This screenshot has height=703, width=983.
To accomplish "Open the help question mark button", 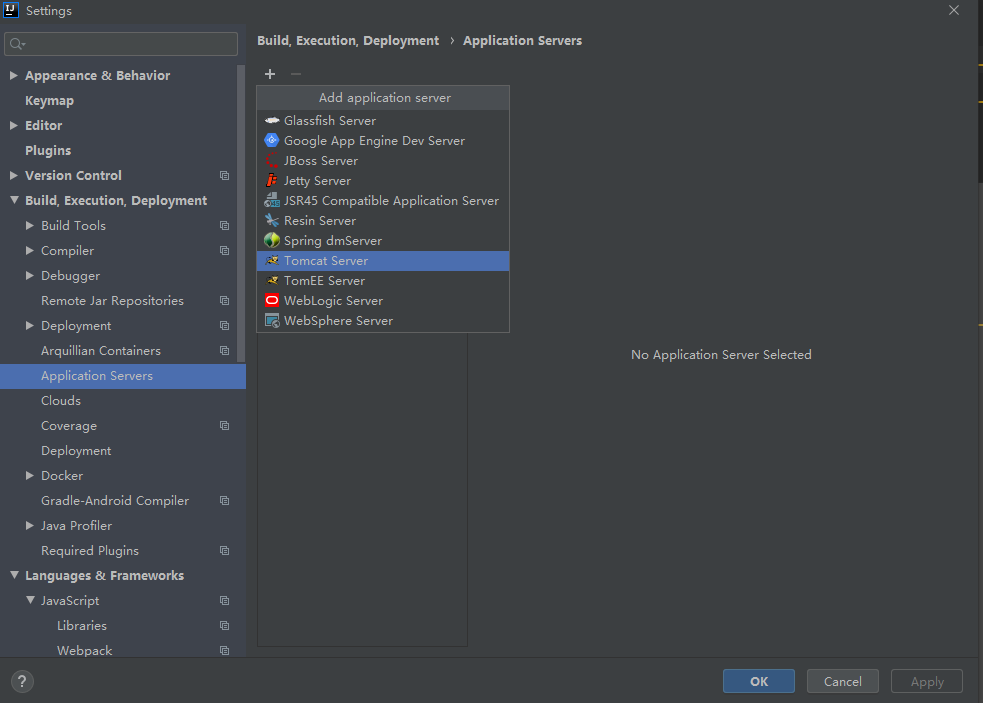I will coord(21,681).
